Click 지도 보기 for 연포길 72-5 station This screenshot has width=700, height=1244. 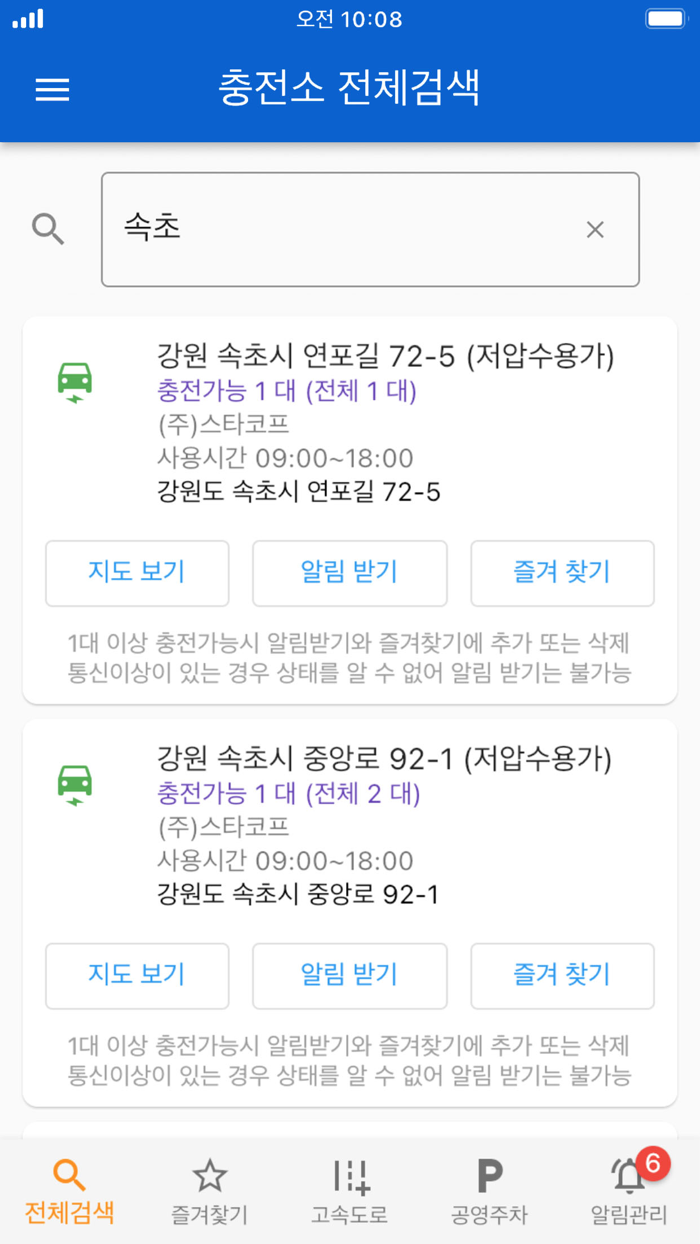[137, 573]
